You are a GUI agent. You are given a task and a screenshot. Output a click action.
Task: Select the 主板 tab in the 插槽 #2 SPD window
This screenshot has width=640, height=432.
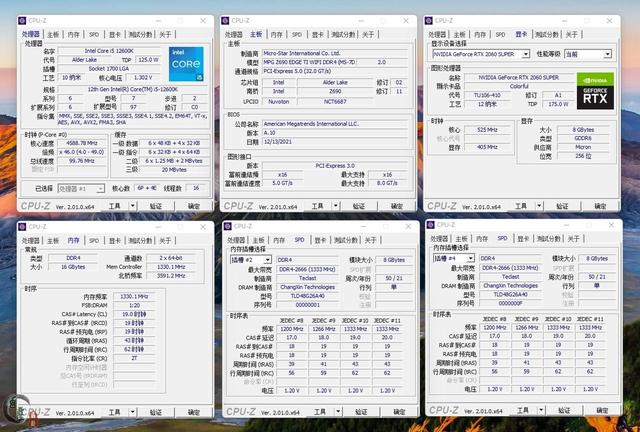(258, 240)
